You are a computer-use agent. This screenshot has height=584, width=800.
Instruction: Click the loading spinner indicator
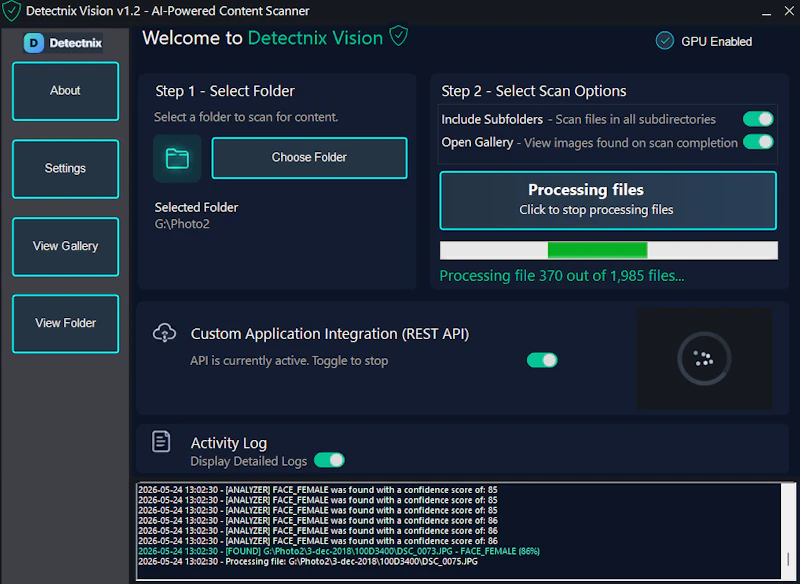704,359
